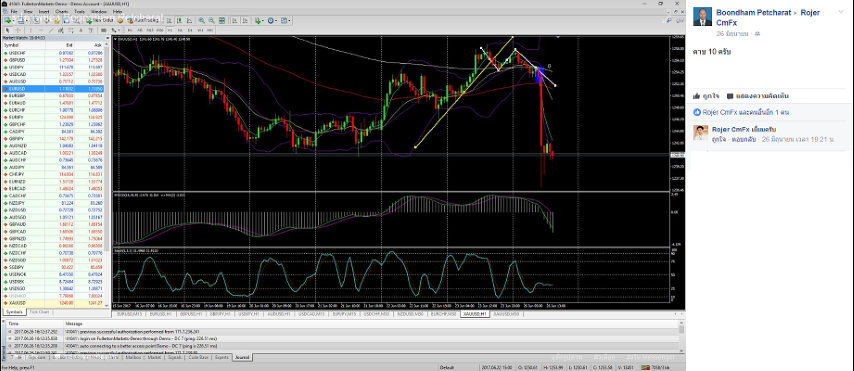The width and height of the screenshot is (854, 371).
Task: Tile windows using the chart grid icon
Action: pos(221,20)
